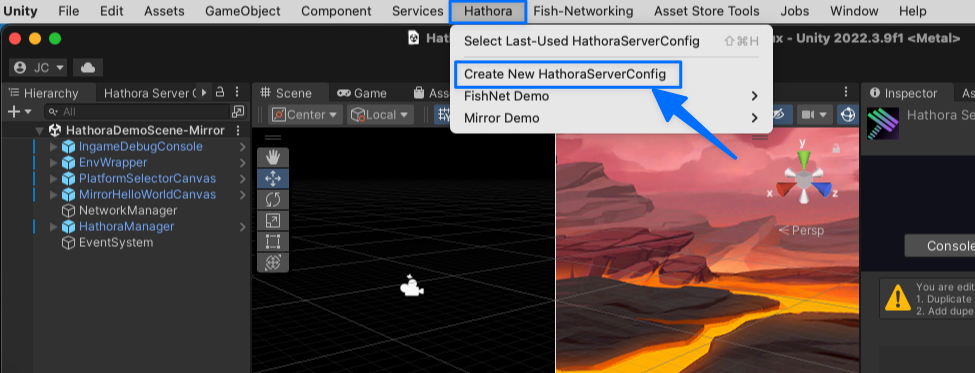Click the Scene view options kebab menu
The width and height of the screenshot is (975, 373).
coord(846,93)
